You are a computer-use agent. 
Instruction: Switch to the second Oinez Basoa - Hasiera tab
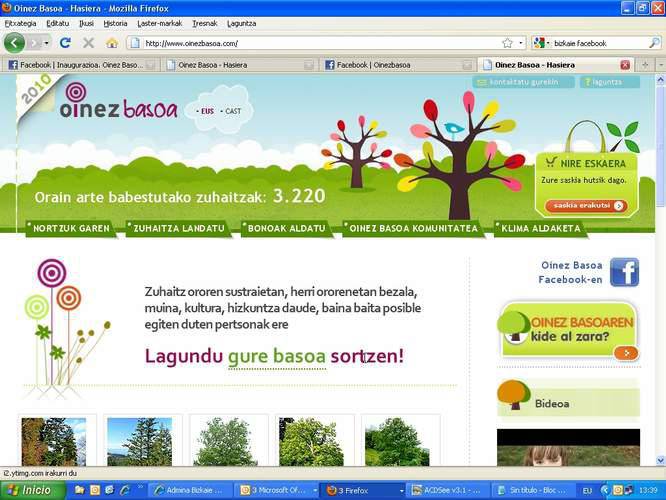pyautogui.click(x=240, y=65)
